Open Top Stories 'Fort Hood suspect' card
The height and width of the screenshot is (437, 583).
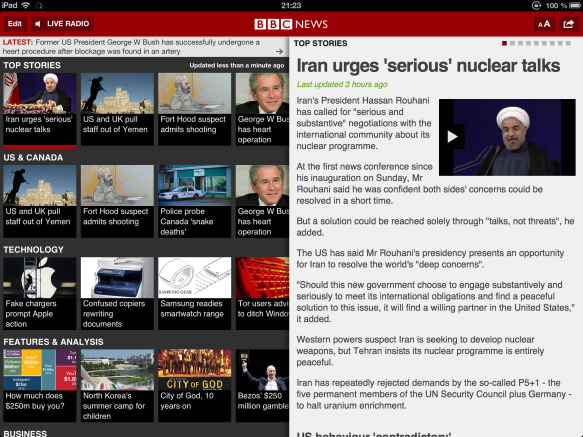coord(194,109)
